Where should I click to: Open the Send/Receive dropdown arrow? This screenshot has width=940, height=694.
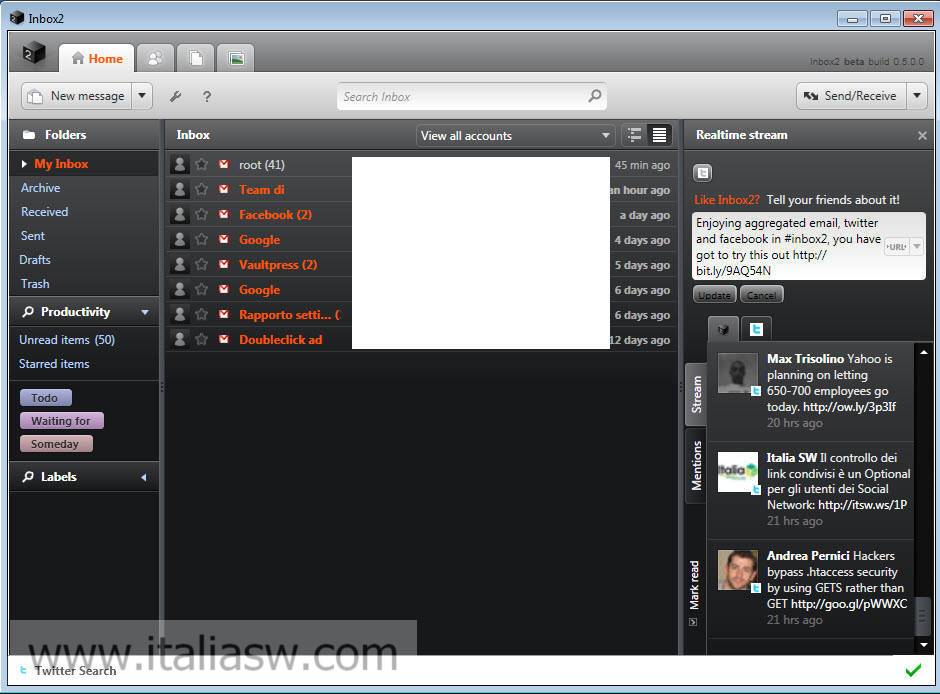click(x=917, y=96)
